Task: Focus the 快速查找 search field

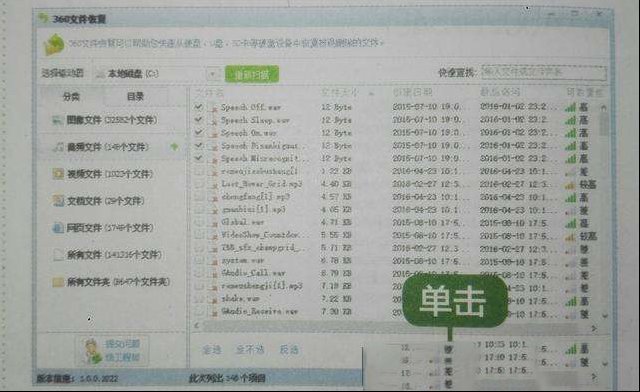Action: [544, 73]
